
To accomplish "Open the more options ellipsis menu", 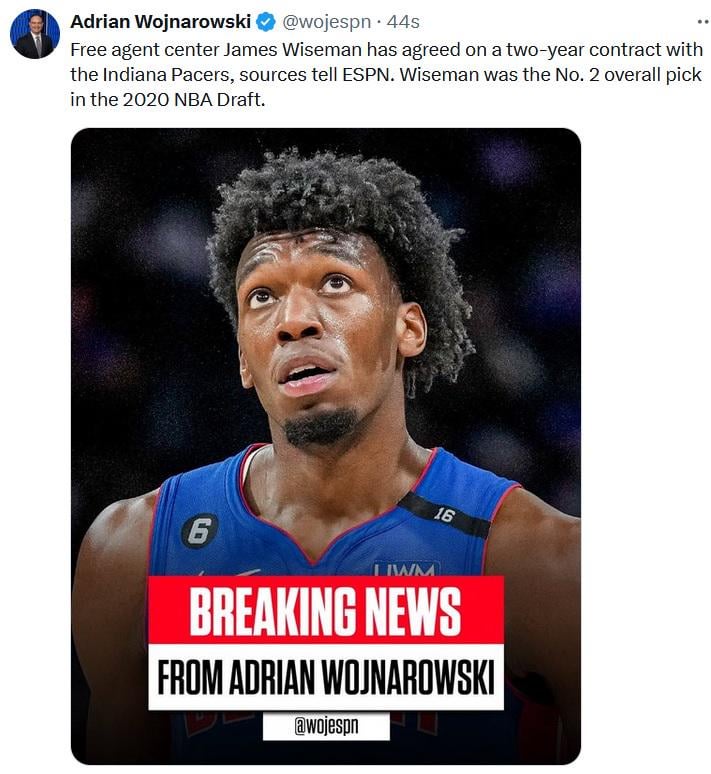I will (703, 22).
